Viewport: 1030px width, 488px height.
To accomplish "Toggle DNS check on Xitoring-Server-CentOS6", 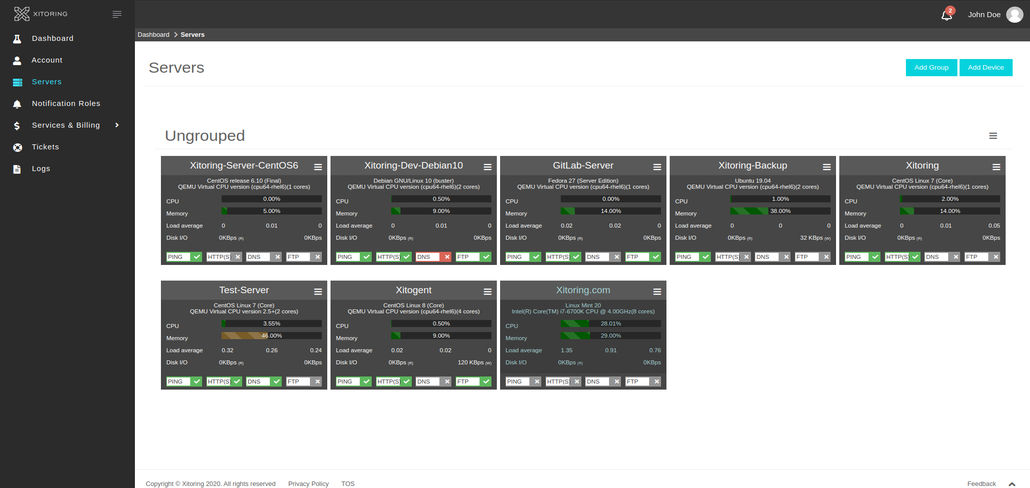I will [264, 257].
